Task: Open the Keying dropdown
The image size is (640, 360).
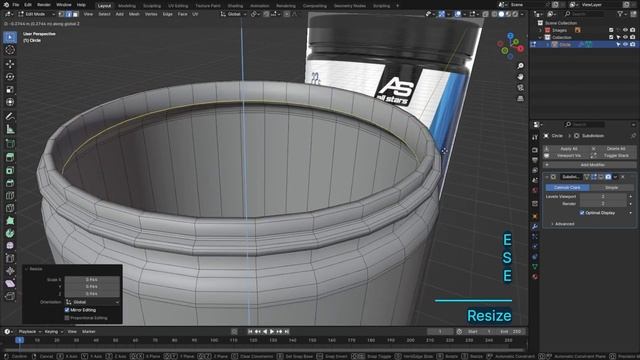Action: pos(53,332)
